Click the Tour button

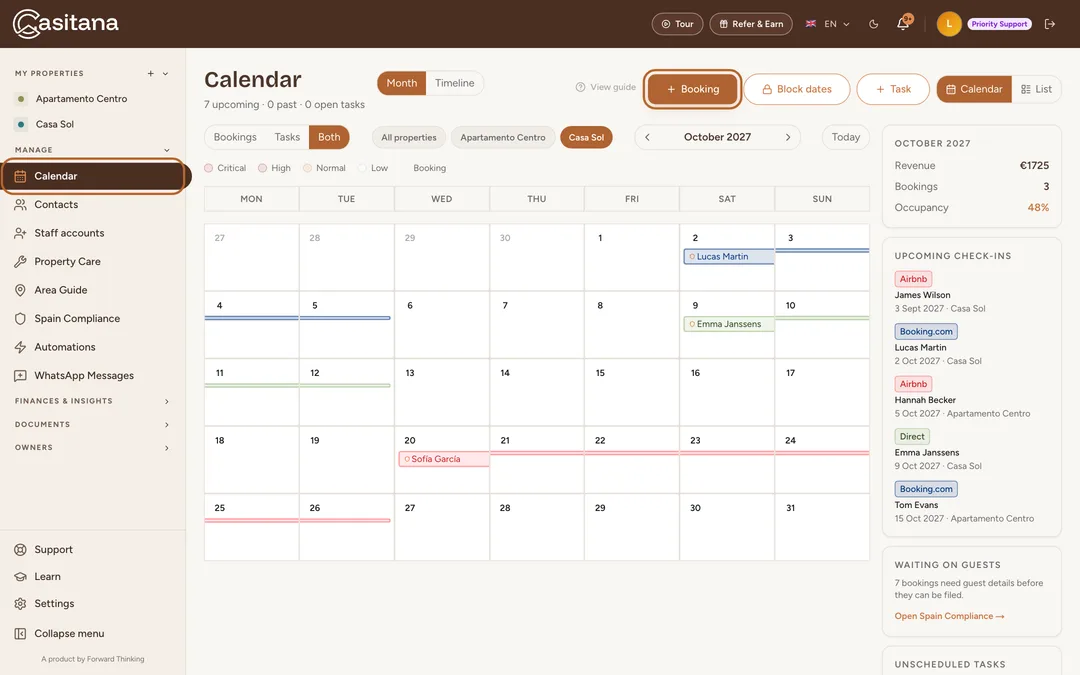(677, 24)
